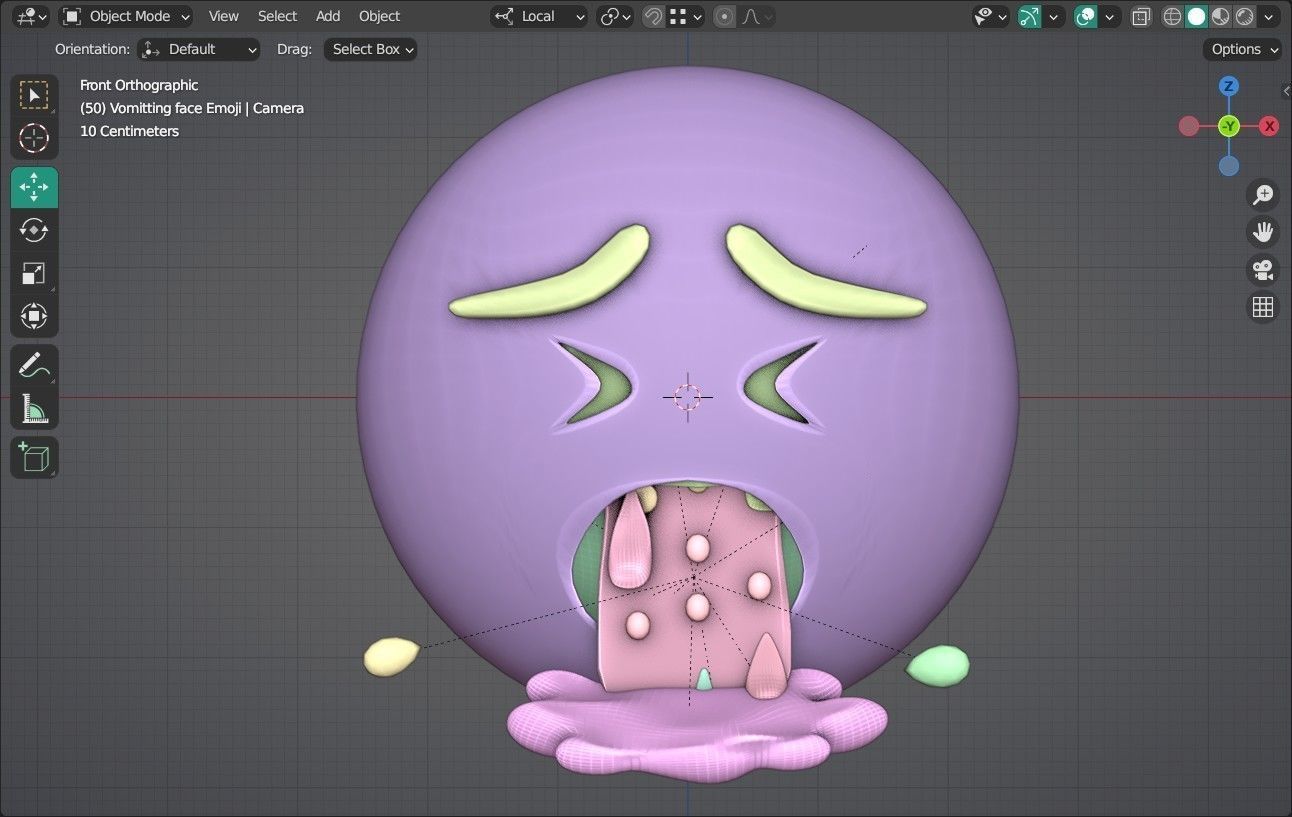Screen dimensions: 1292x817
Task: Expand the overlay options arrow
Action: 1110,16
